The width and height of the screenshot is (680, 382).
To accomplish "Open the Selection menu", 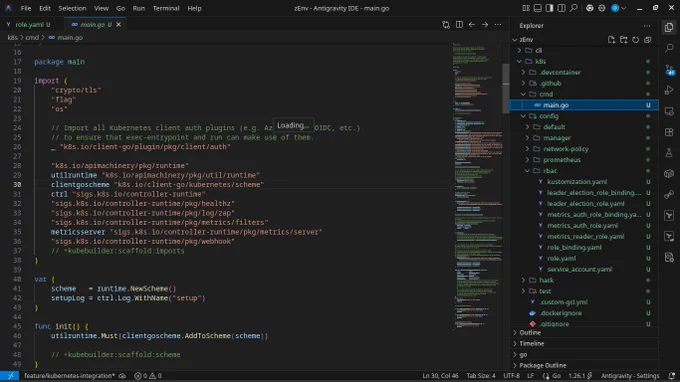I will 72,8.
